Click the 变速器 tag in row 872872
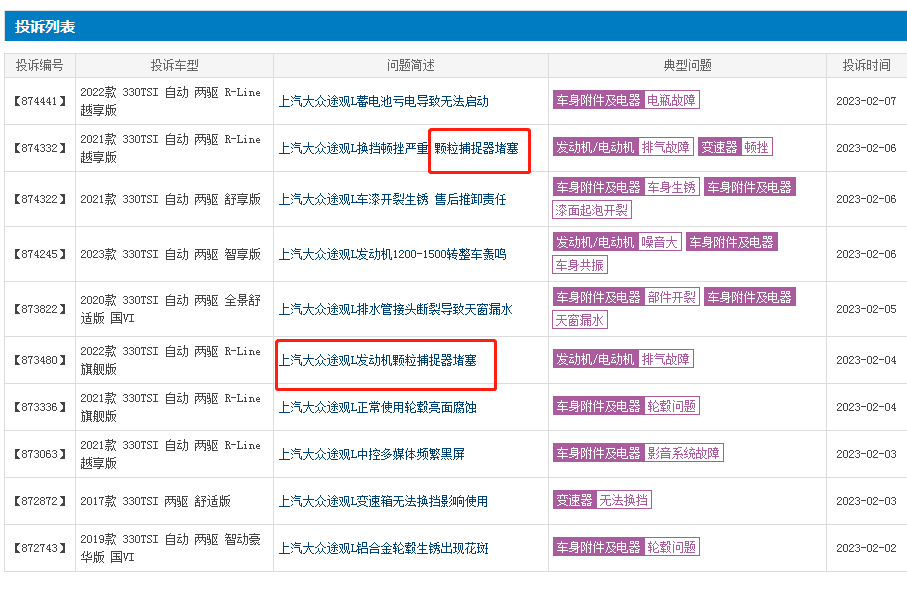 point(574,500)
